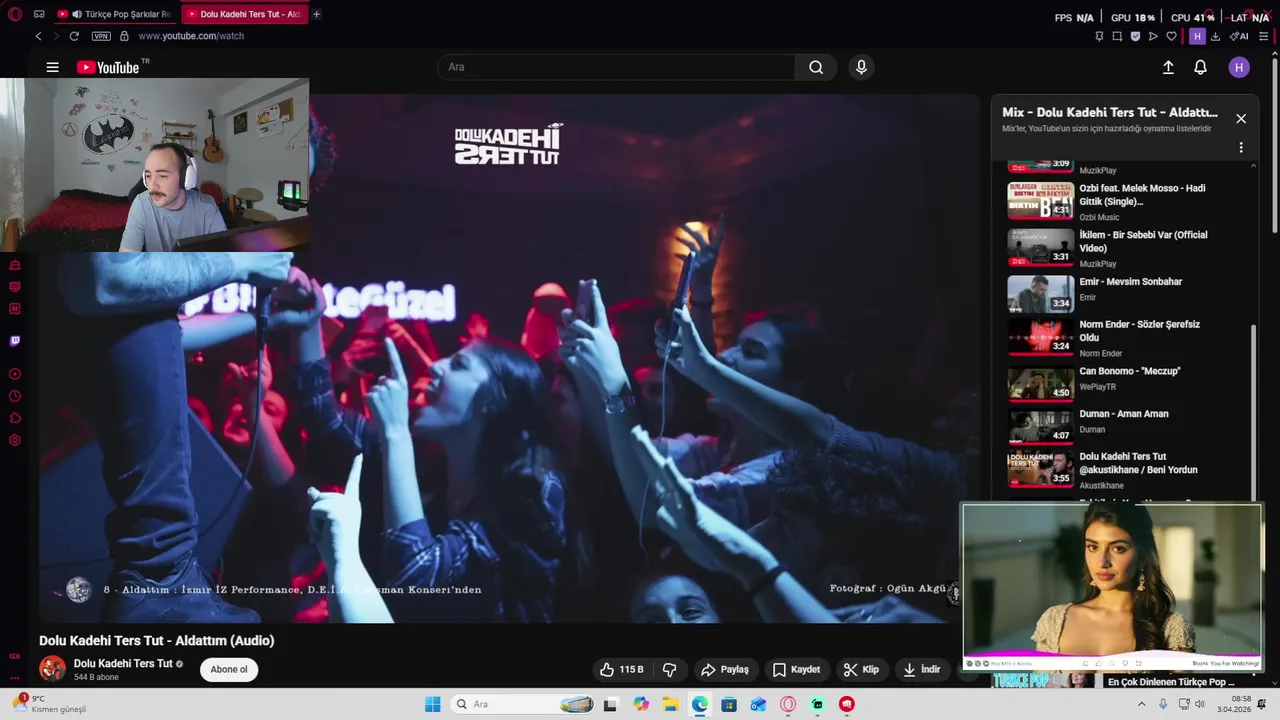
Task: Dislike the video
Action: tap(670, 670)
